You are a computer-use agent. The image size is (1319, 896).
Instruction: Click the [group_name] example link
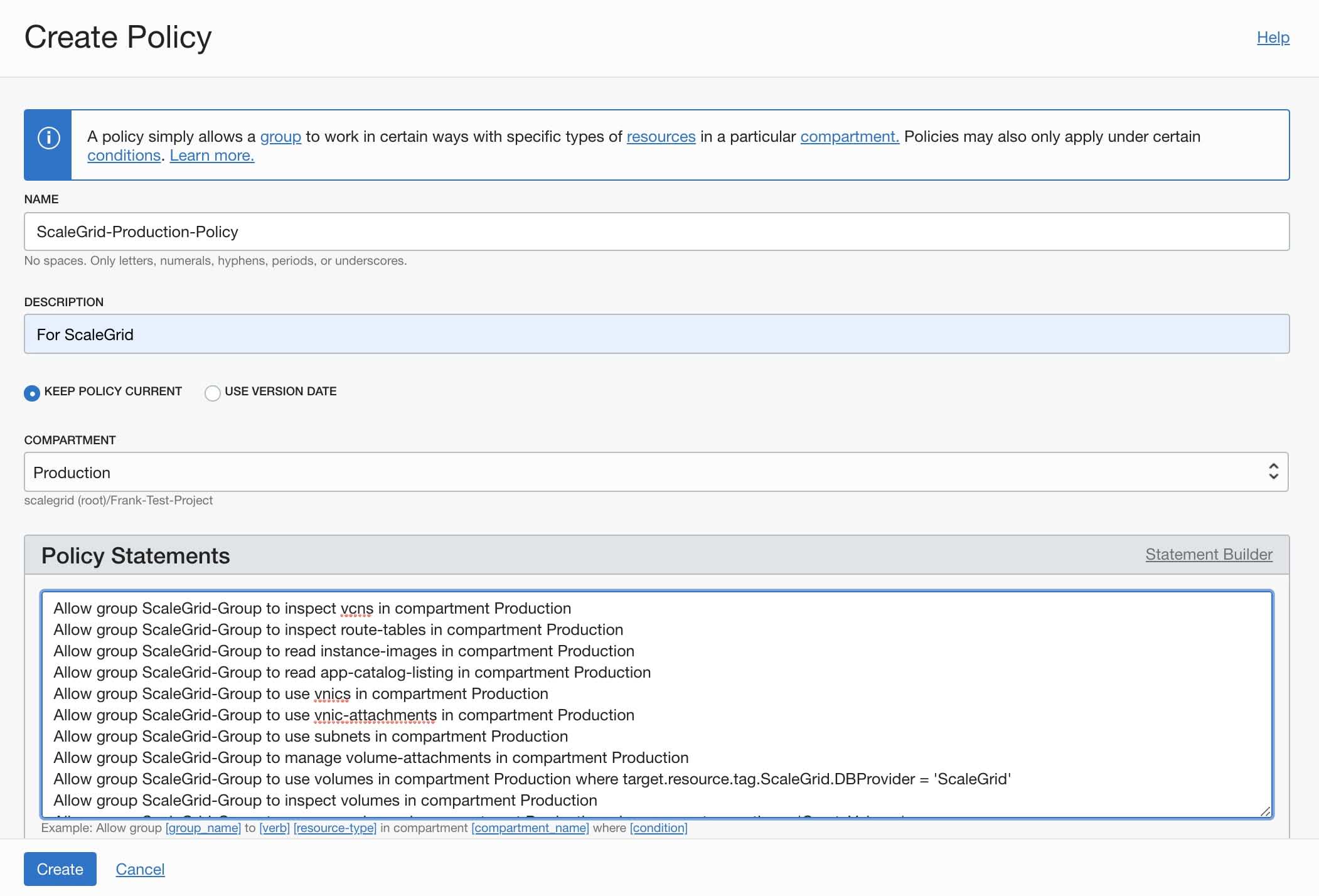point(203,828)
